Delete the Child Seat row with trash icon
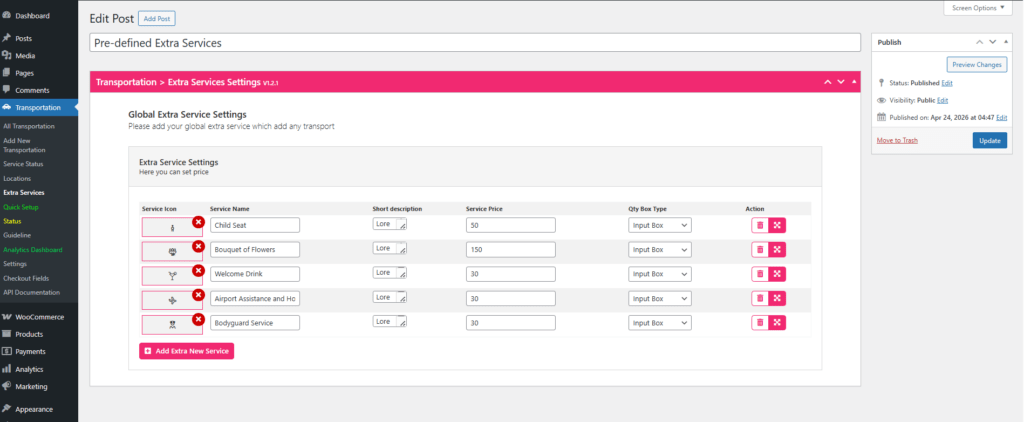The image size is (1024, 422). pyautogui.click(x=760, y=225)
